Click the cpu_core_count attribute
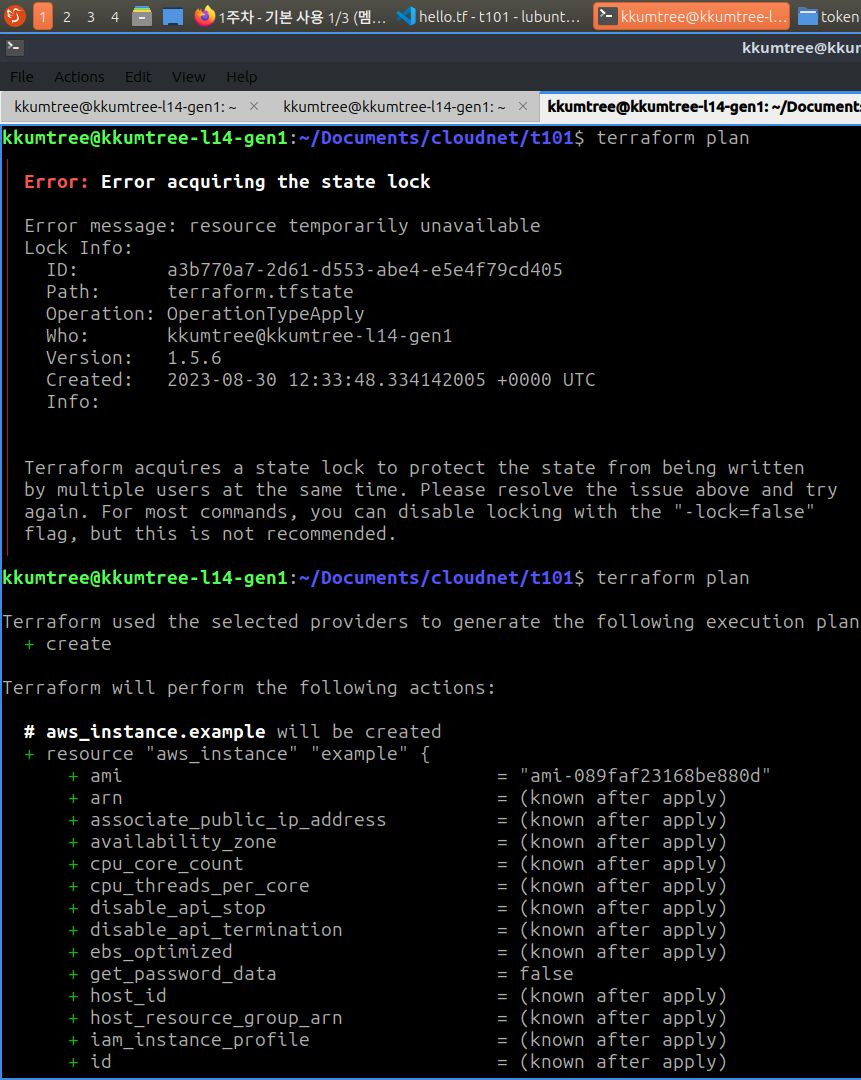The width and height of the screenshot is (861, 1080). click(x=167, y=864)
